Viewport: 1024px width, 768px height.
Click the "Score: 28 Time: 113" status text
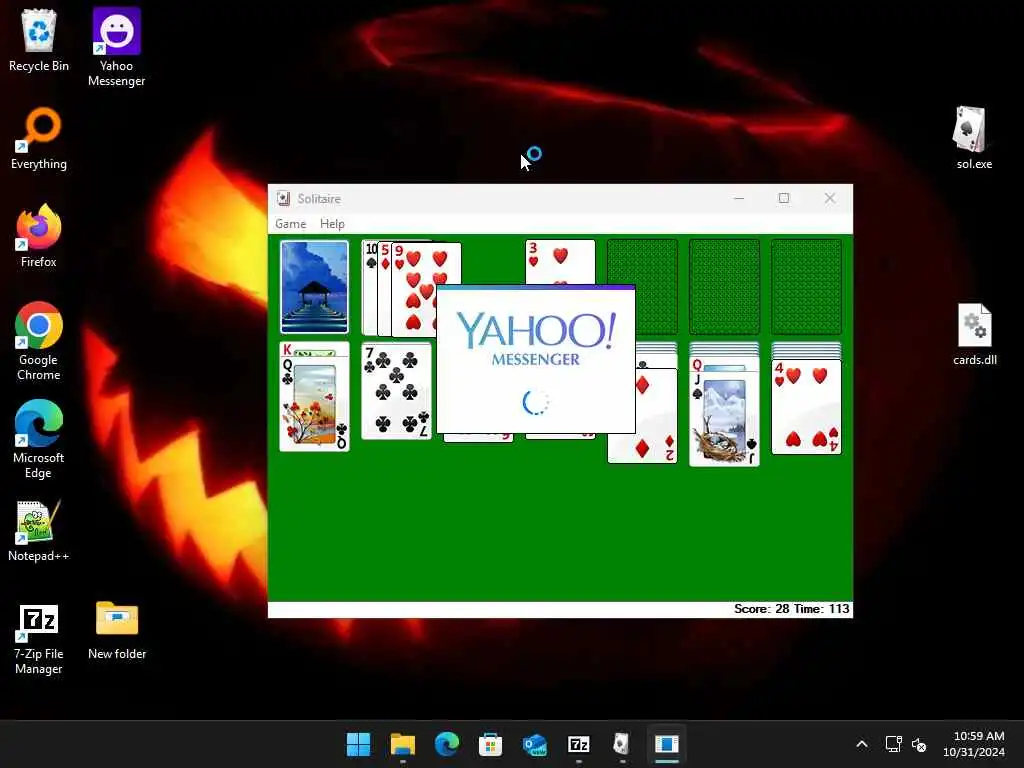tap(792, 609)
